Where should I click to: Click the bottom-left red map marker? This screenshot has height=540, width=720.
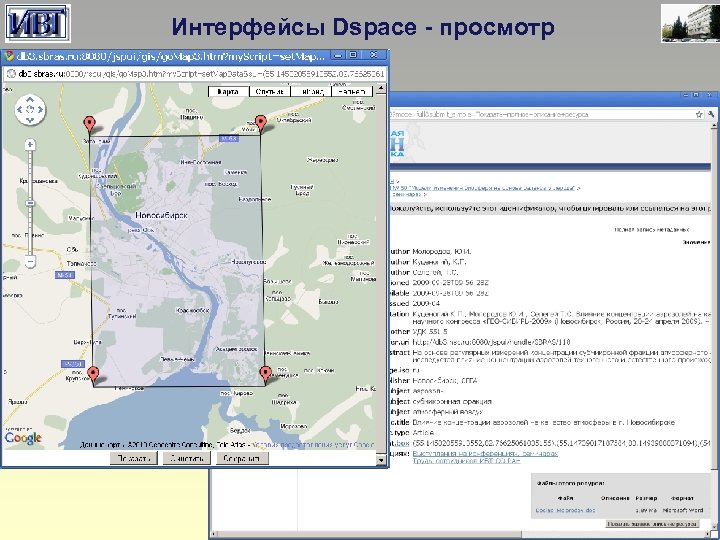pos(93,375)
